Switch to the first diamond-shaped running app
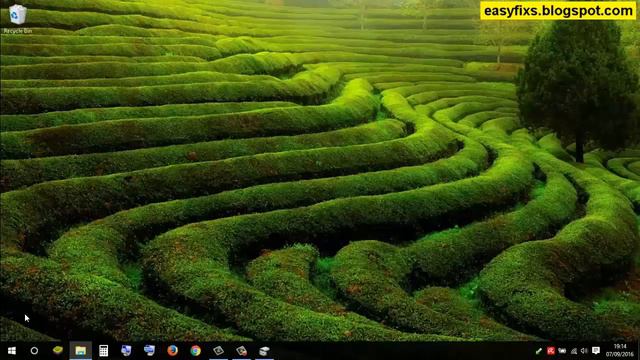The height and width of the screenshot is (360, 640). tap(218, 351)
